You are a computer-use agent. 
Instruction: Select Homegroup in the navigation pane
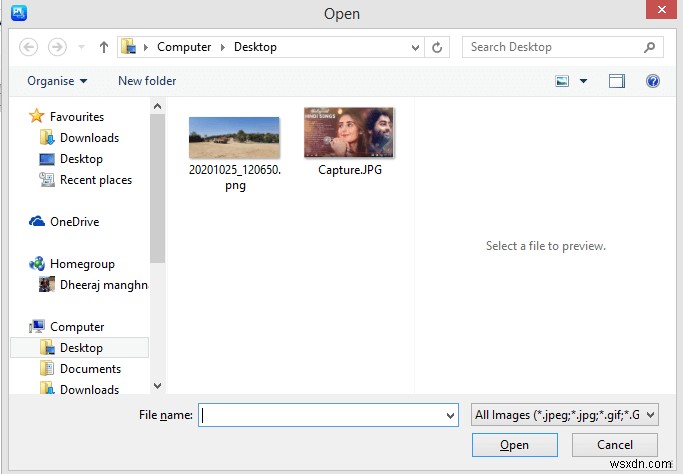click(x=82, y=264)
